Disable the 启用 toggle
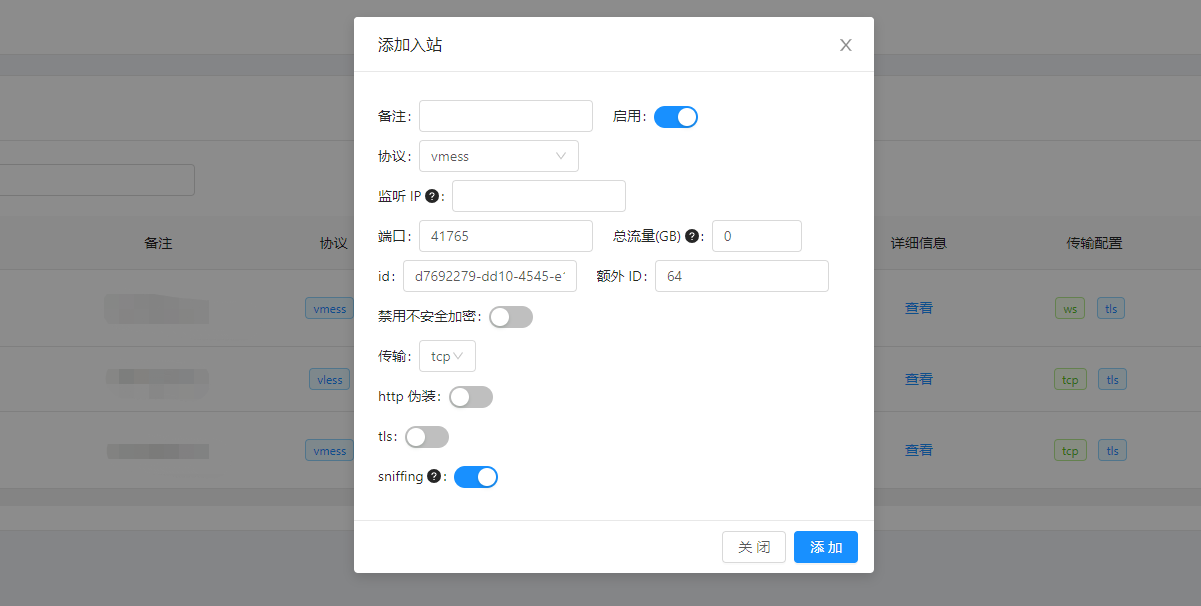The width and height of the screenshot is (1201, 606). pyautogui.click(x=676, y=116)
